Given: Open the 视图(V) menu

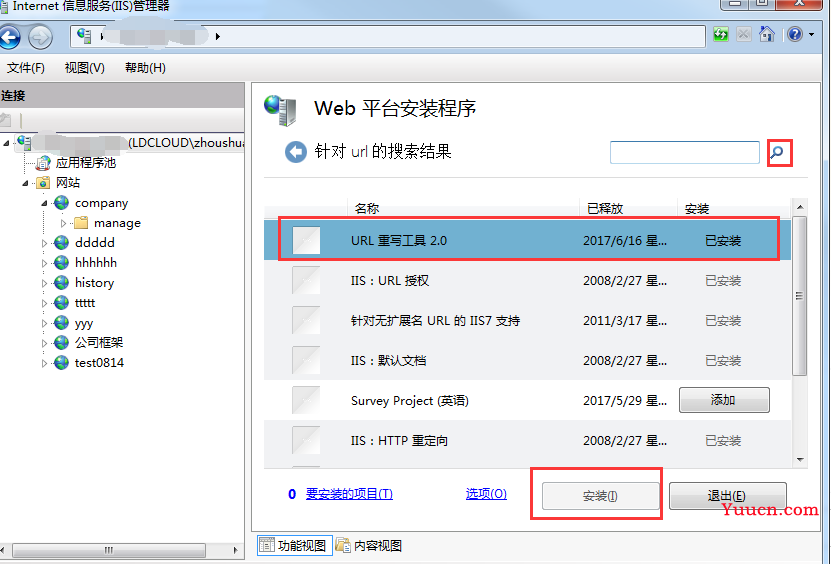Looking at the screenshot, I should 85,68.
